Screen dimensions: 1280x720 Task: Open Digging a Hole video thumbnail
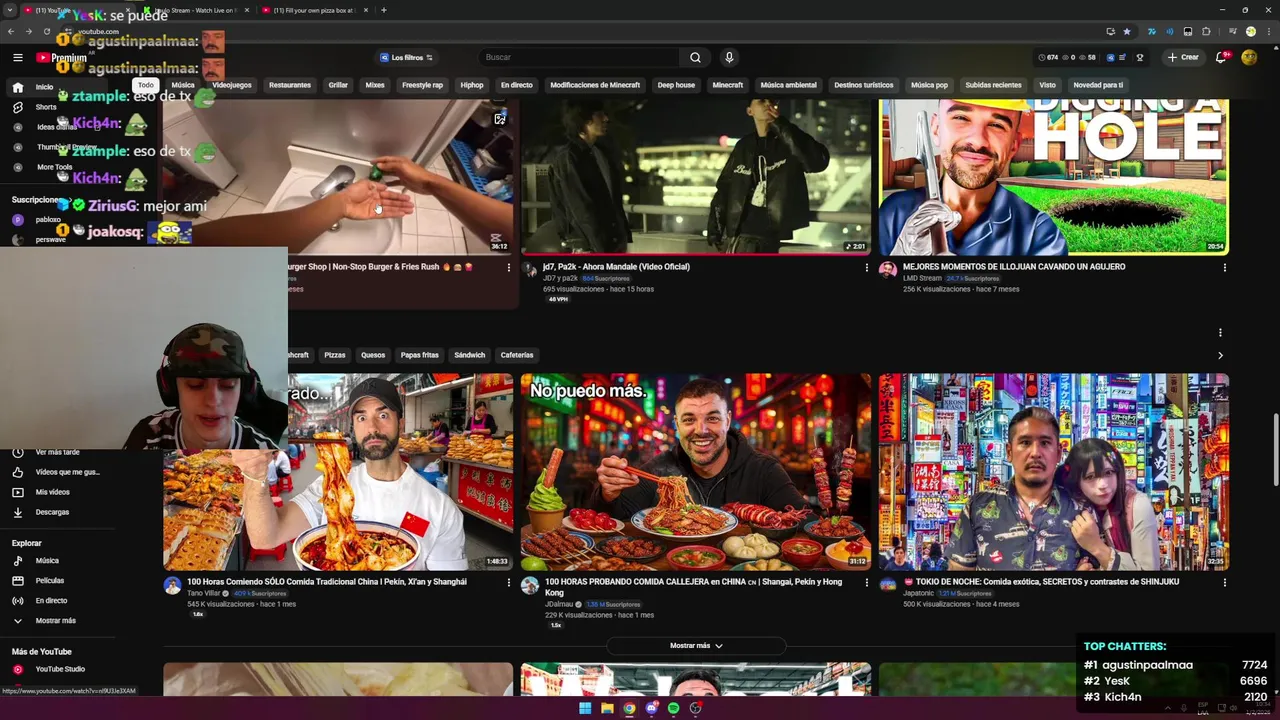[x=1053, y=177]
